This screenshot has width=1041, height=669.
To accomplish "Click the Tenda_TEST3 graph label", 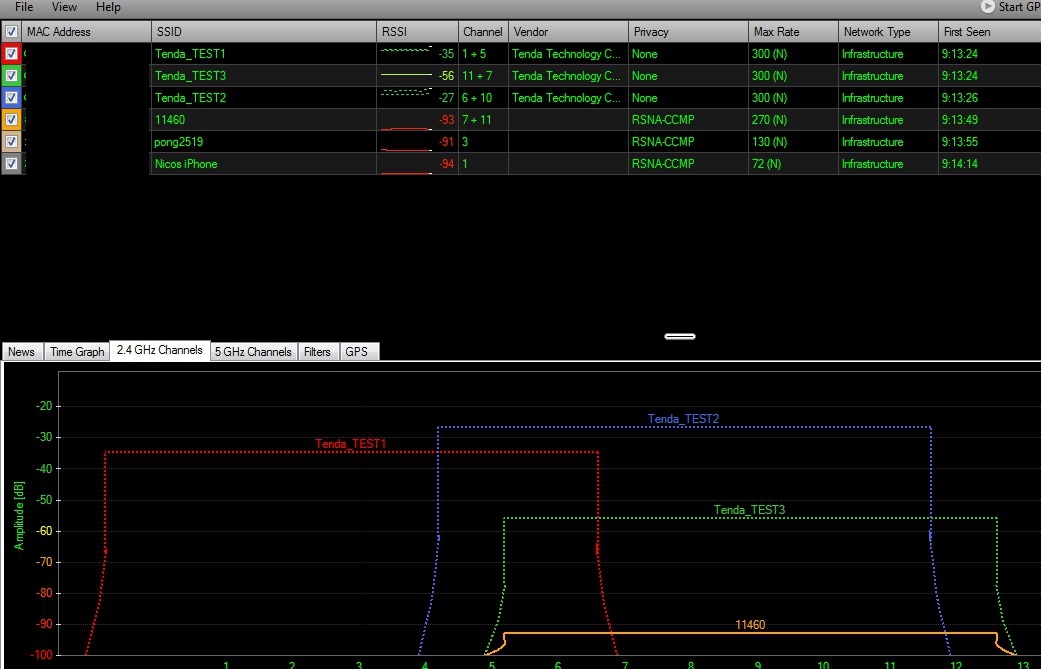I will (750, 510).
